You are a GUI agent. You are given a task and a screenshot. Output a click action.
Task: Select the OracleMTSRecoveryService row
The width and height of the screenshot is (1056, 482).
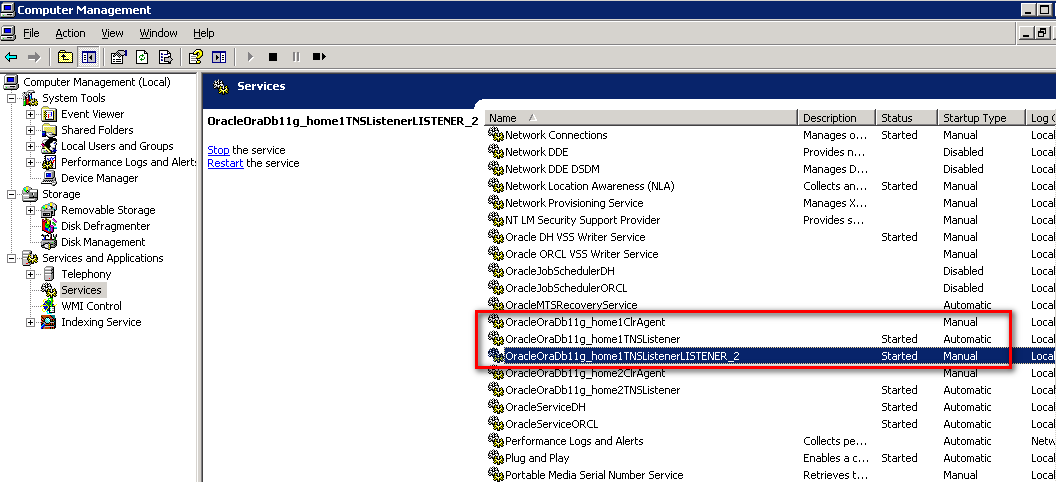[x=770, y=305]
